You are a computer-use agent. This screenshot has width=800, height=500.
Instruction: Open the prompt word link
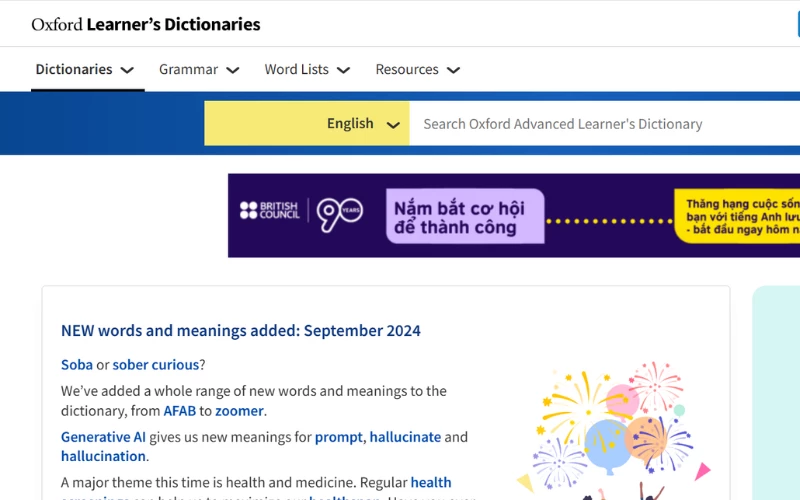pyautogui.click(x=338, y=437)
